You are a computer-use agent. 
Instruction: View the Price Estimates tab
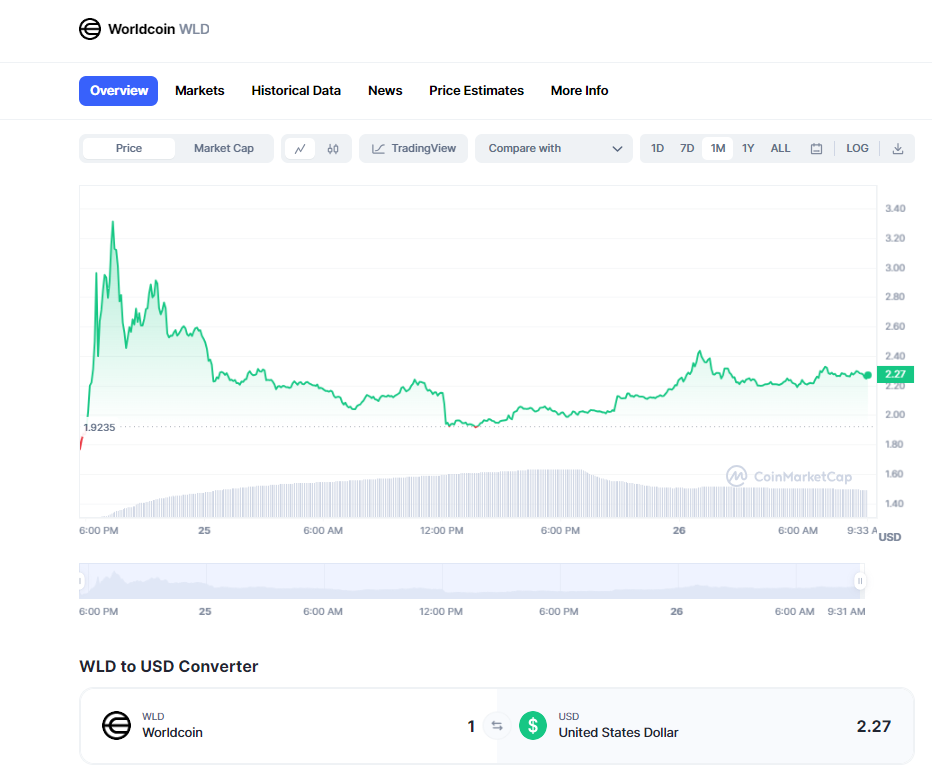coord(477,91)
